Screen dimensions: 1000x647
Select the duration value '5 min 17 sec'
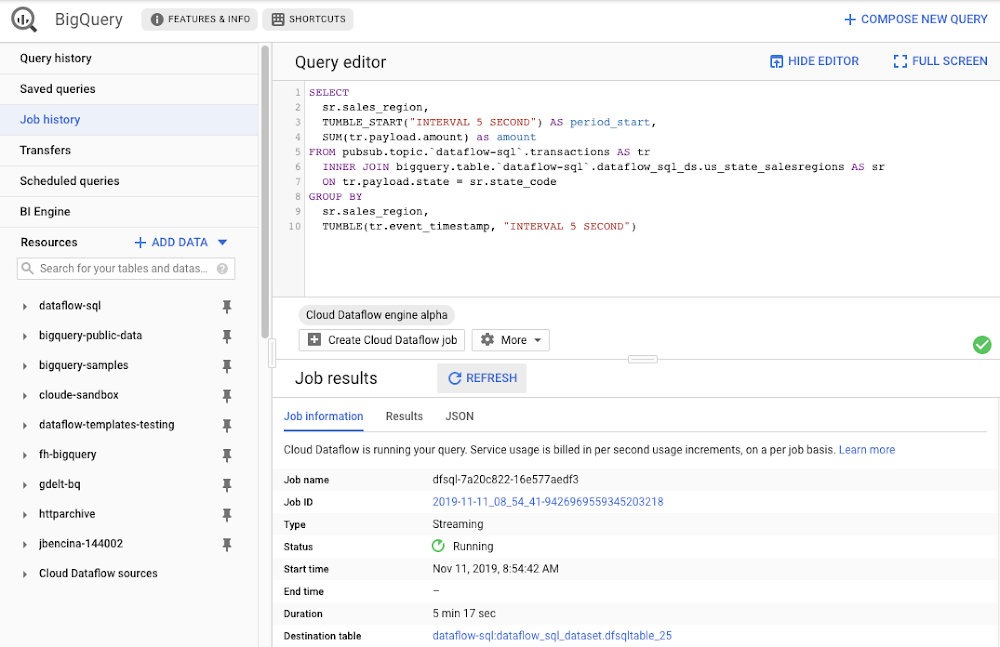pos(464,613)
